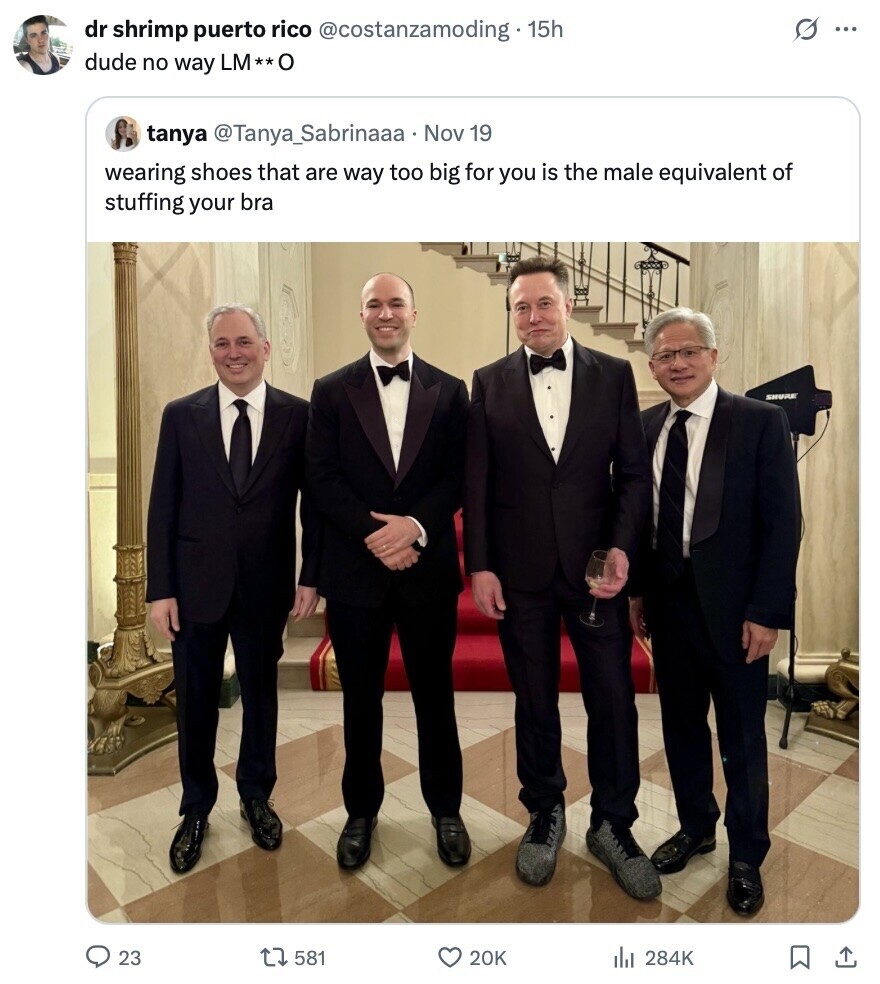Click dr shrimp puerto rico's profile avatar
This screenshot has width=880, height=984.
(x=42, y=45)
